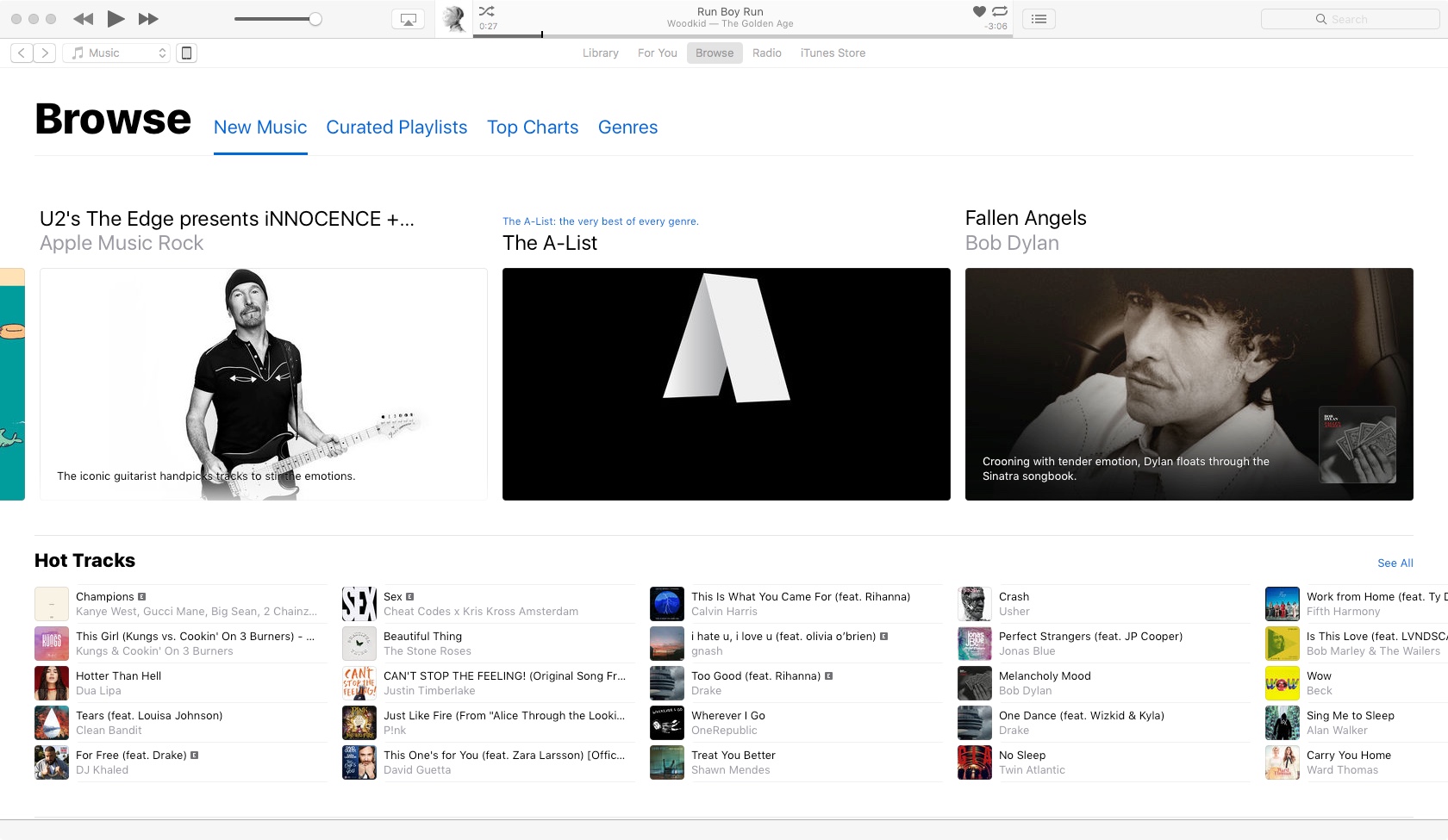Click No Sleep Twin Atlantic artwork
Image resolution: width=1448 pixels, height=840 pixels.
[975, 762]
